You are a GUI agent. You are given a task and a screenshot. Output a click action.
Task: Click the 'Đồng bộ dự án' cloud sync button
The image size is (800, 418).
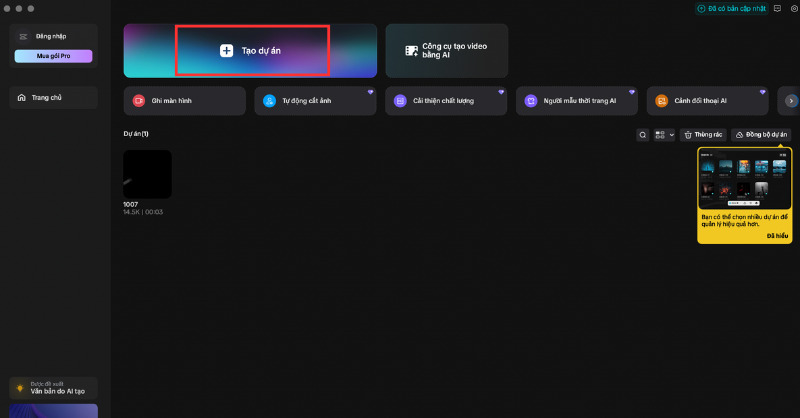pos(761,134)
